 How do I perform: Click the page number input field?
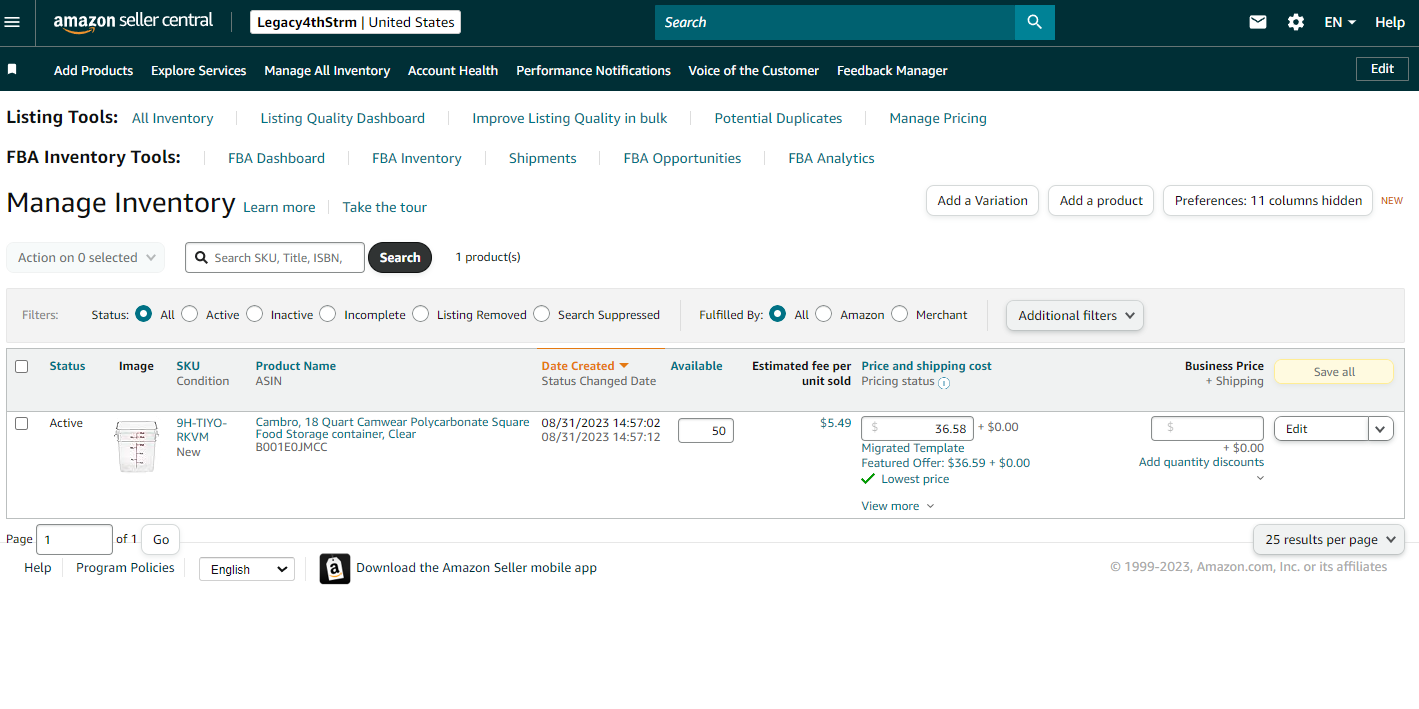[74, 539]
